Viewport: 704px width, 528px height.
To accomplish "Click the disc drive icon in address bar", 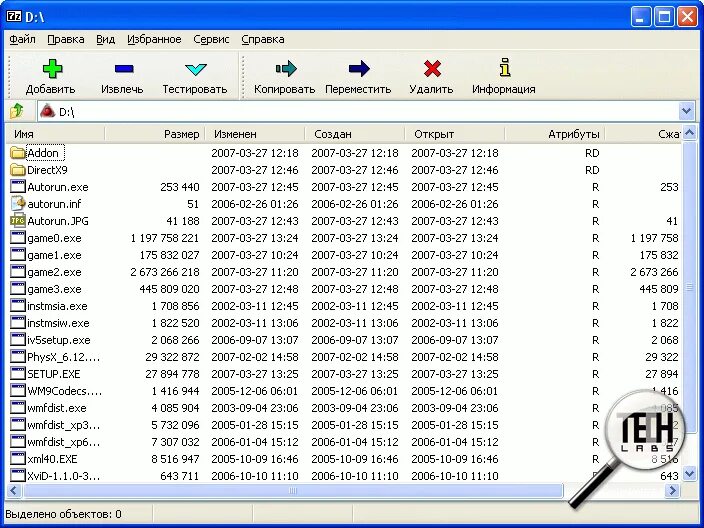I will pos(47,111).
